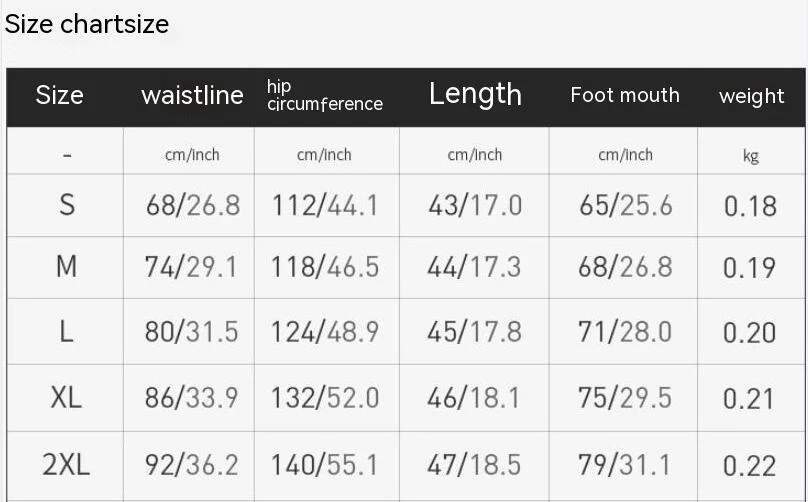Viewport: 808px width, 502px height.
Task: Click the 45/17.8 length cell
Action: (x=475, y=331)
